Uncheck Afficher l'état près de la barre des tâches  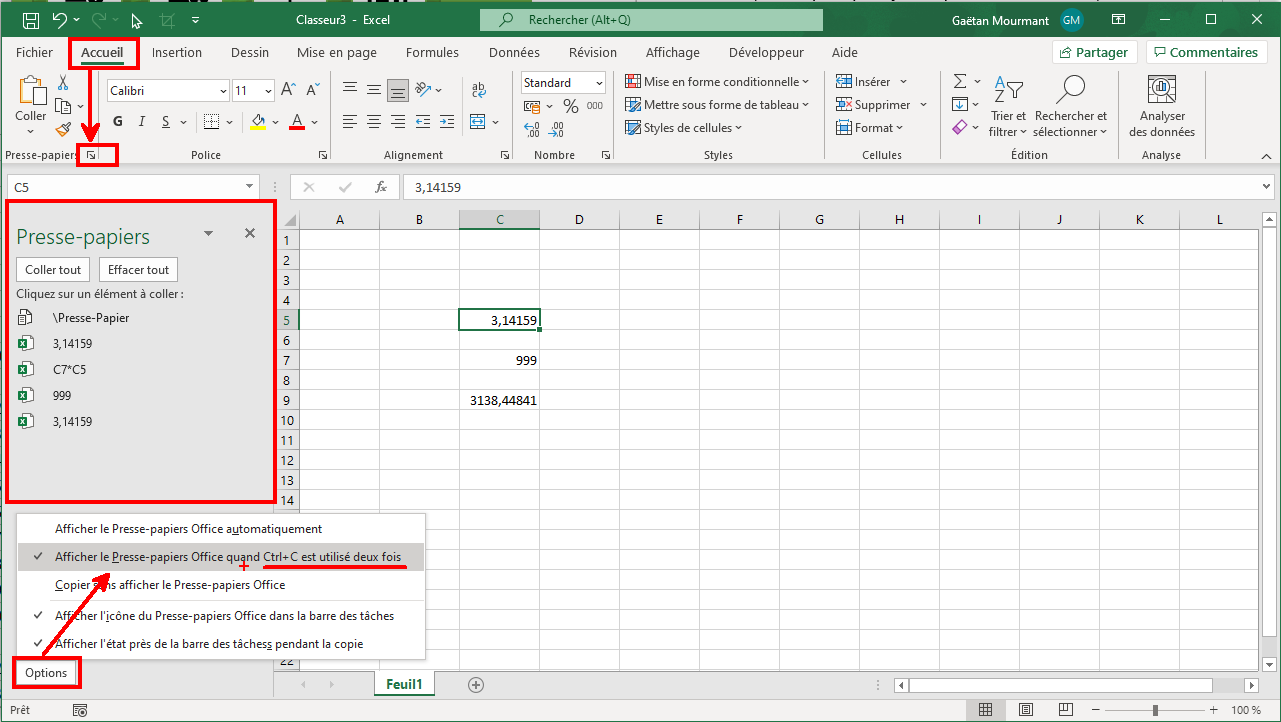[221, 644]
